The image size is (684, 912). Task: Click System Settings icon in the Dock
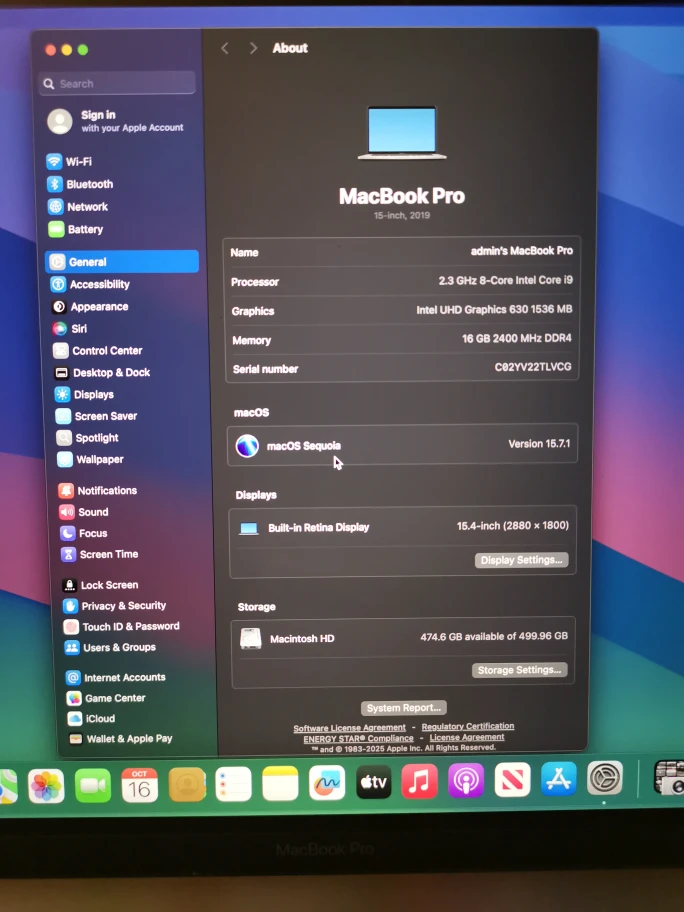coord(605,778)
